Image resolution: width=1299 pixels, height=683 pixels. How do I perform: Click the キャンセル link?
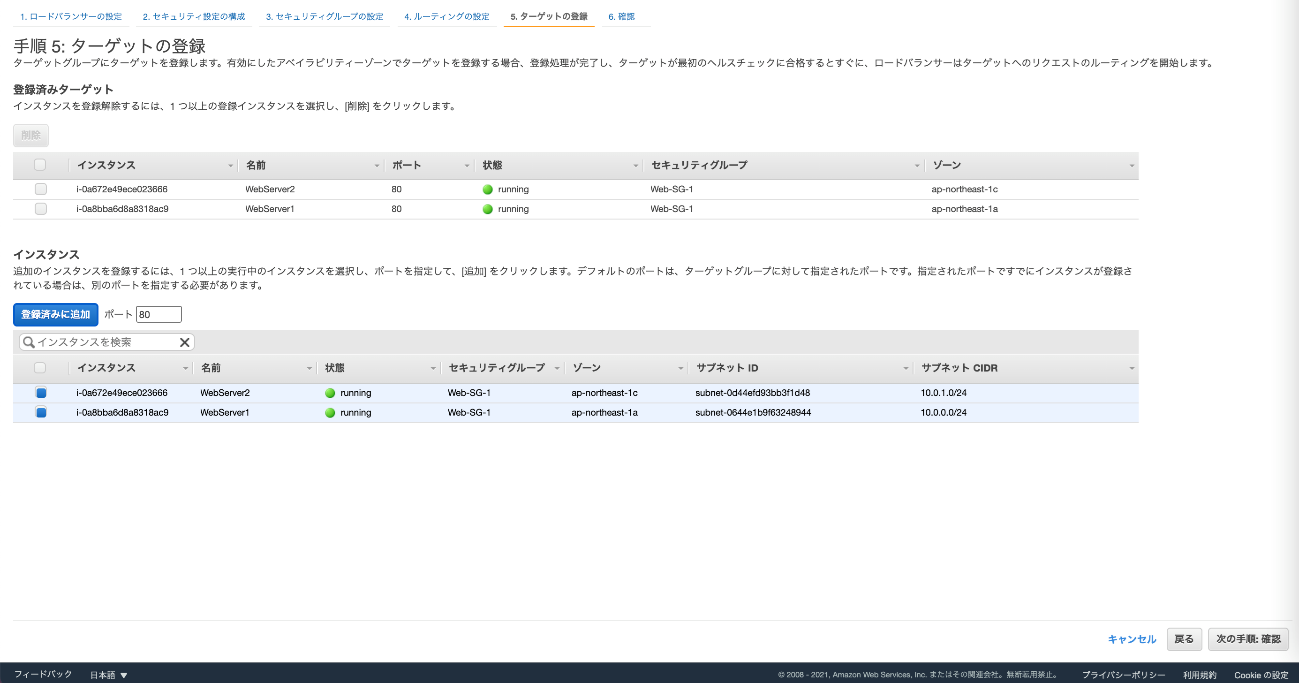pos(1131,639)
